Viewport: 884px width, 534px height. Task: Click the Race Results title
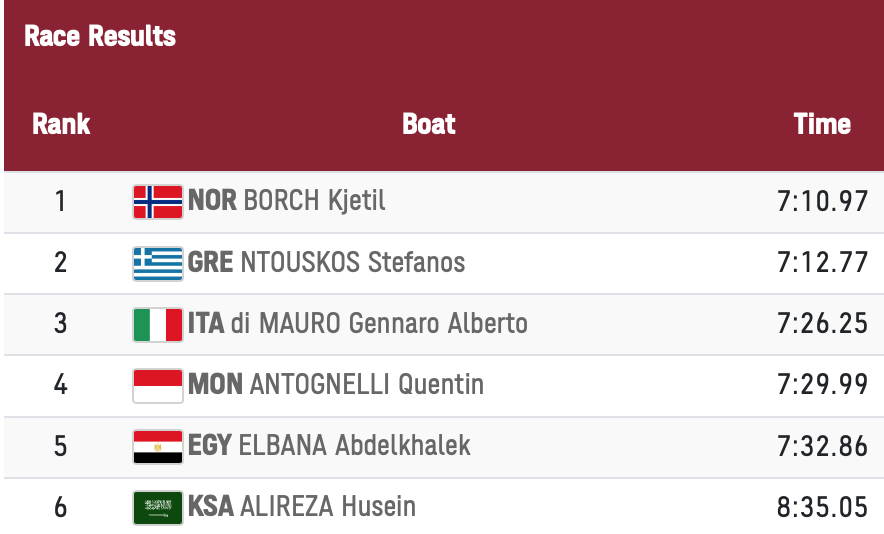click(100, 36)
